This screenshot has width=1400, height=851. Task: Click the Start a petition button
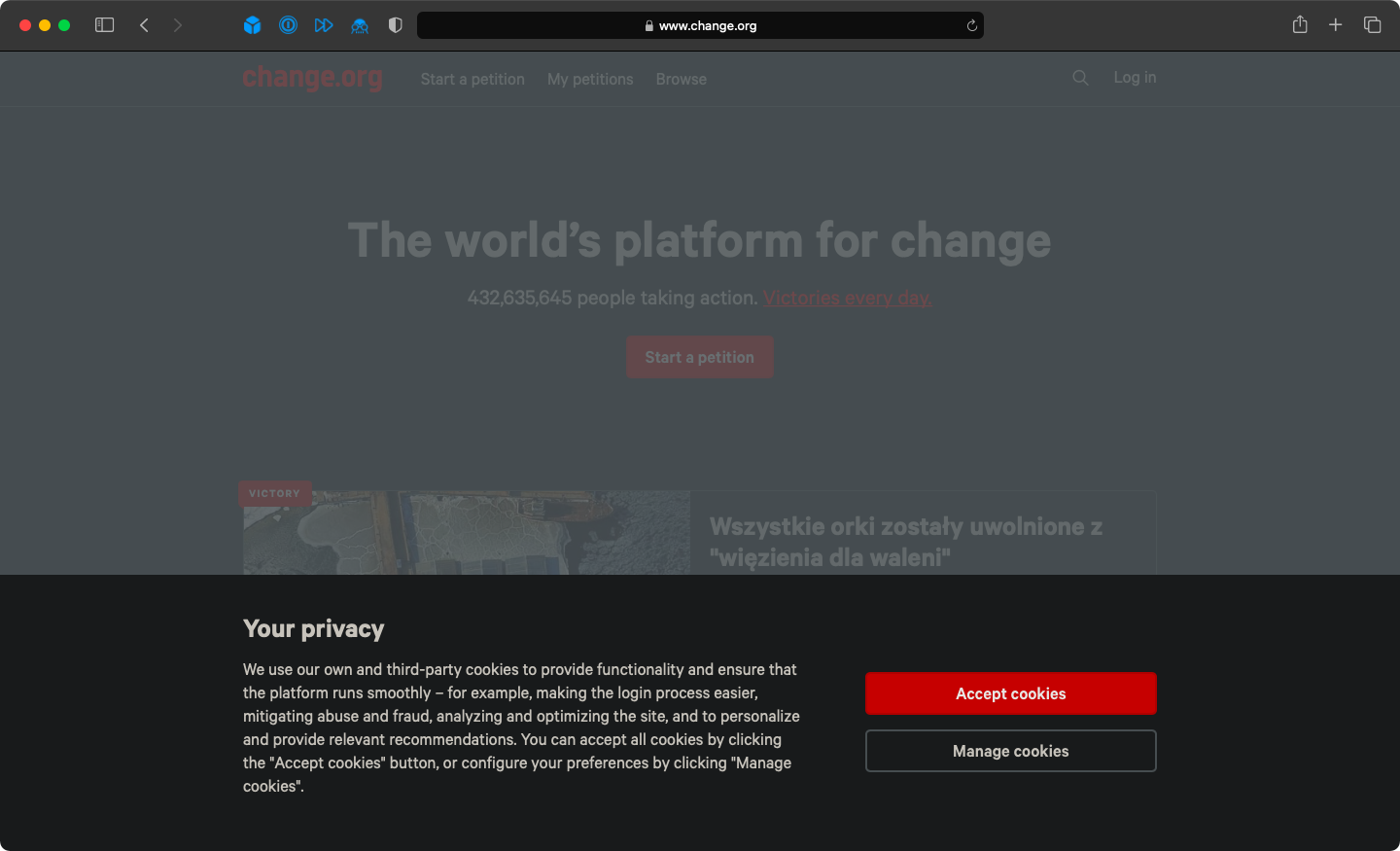pyautogui.click(x=699, y=357)
